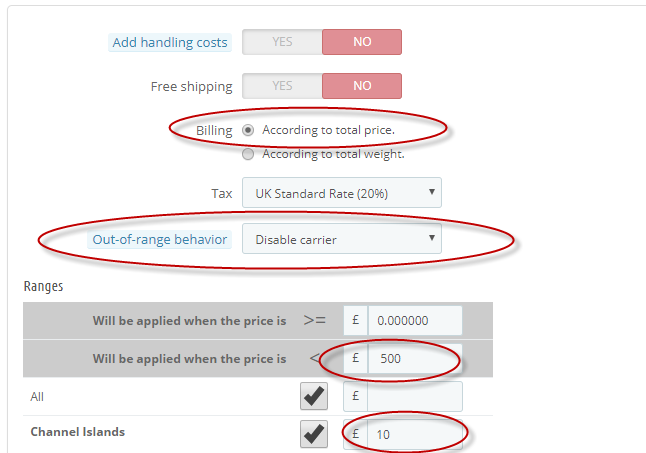646x453 pixels.
Task: Enable Free shipping with YES
Action: point(282,86)
